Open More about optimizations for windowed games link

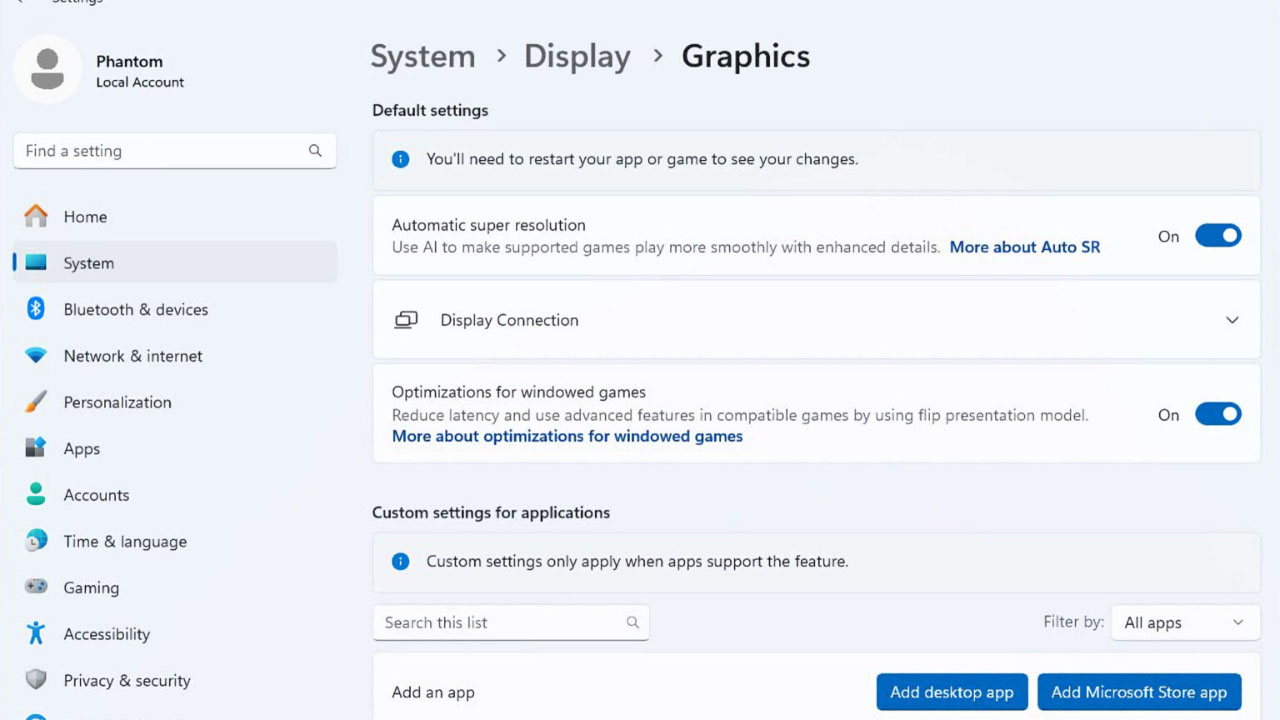(x=567, y=436)
